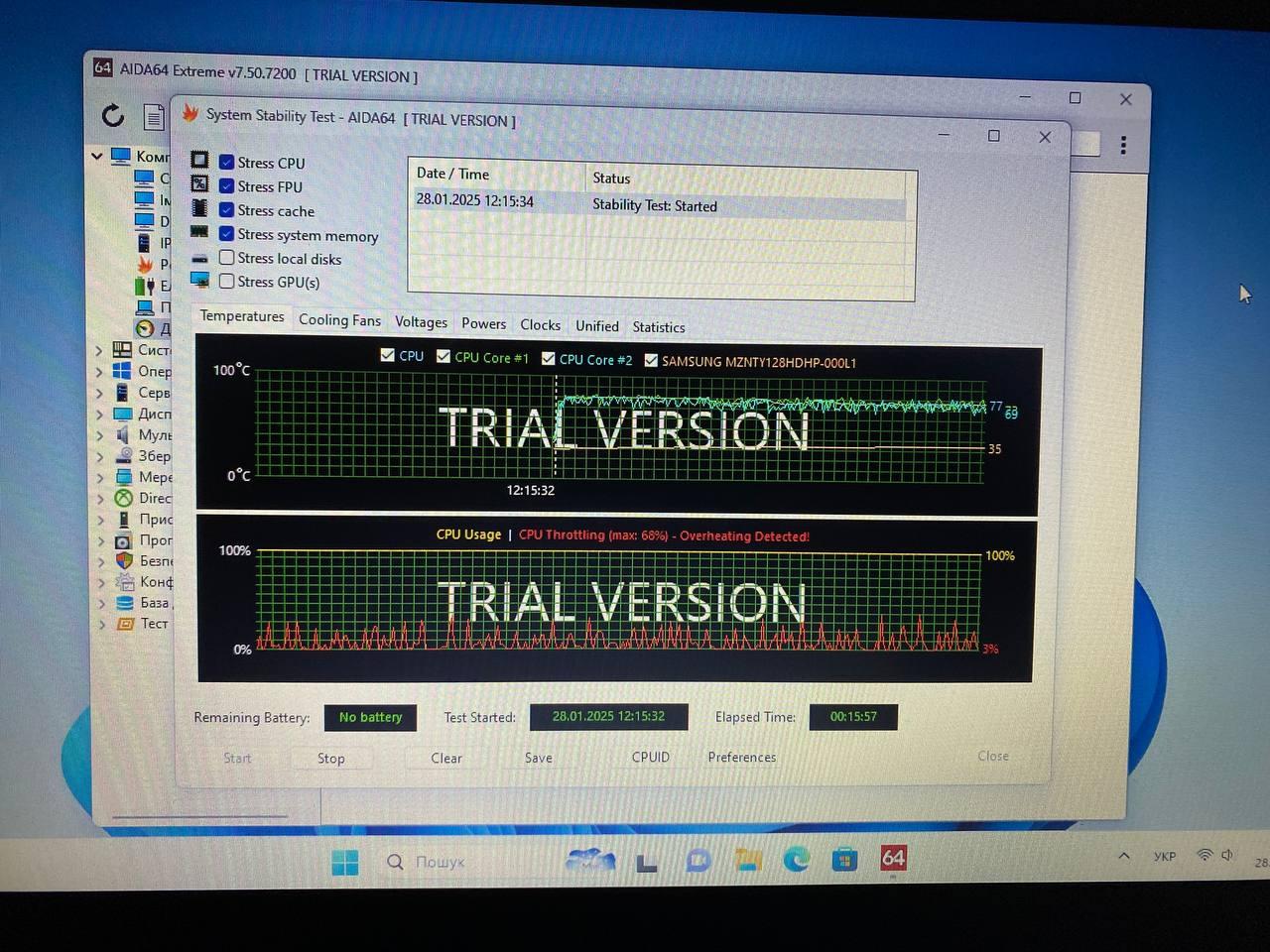
Task: Click the УКР language indicator
Action: click(x=1165, y=856)
